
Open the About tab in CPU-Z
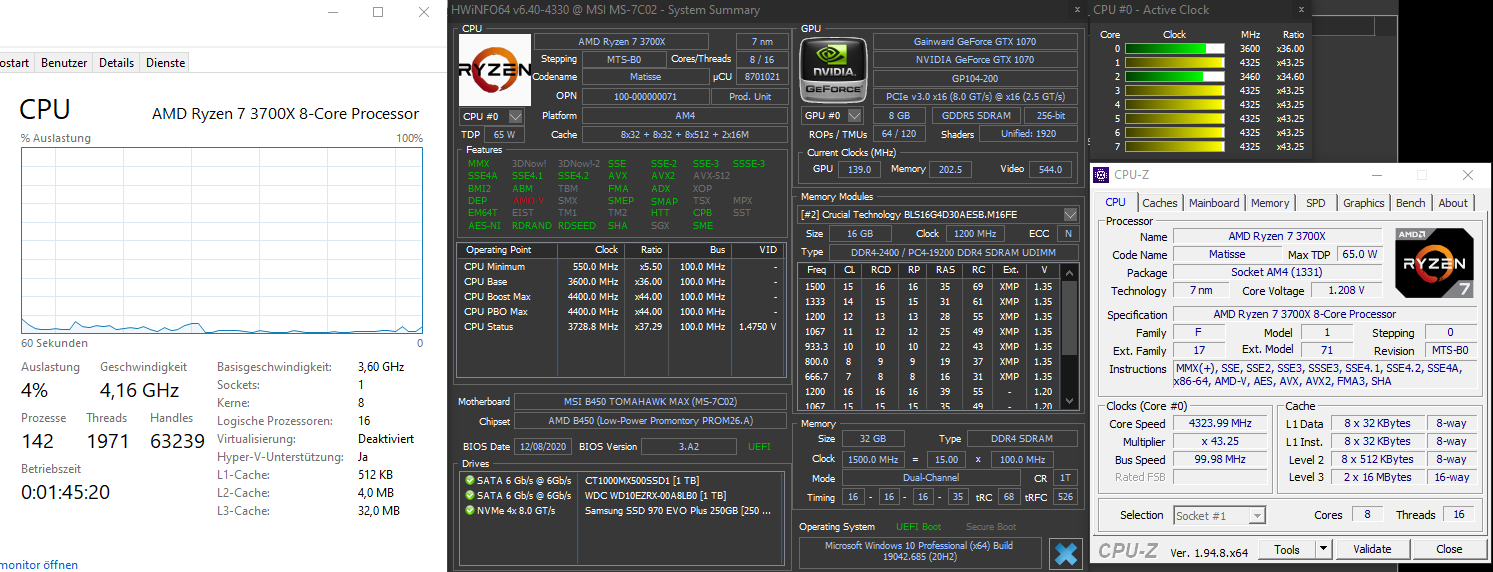point(1453,203)
